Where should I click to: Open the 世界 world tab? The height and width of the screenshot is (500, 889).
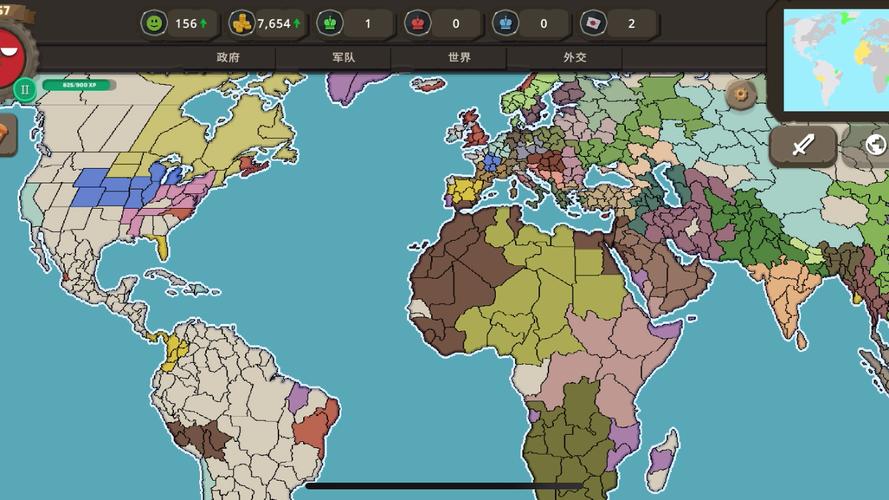(459, 57)
